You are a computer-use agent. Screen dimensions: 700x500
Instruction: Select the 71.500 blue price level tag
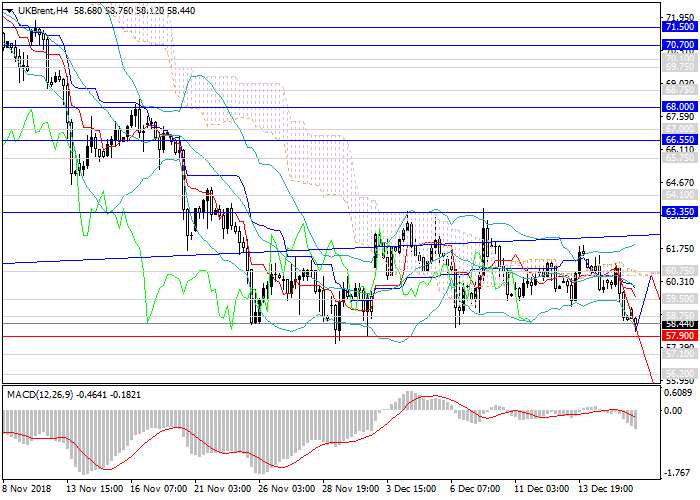(680, 29)
